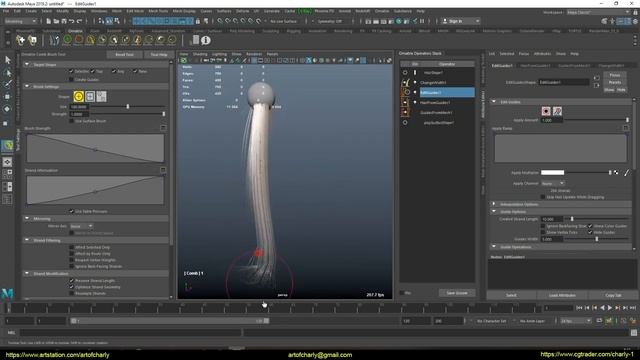
Task: Click the green circular Ornatrix shelf icon
Action: pyautogui.click(x=67, y=40)
